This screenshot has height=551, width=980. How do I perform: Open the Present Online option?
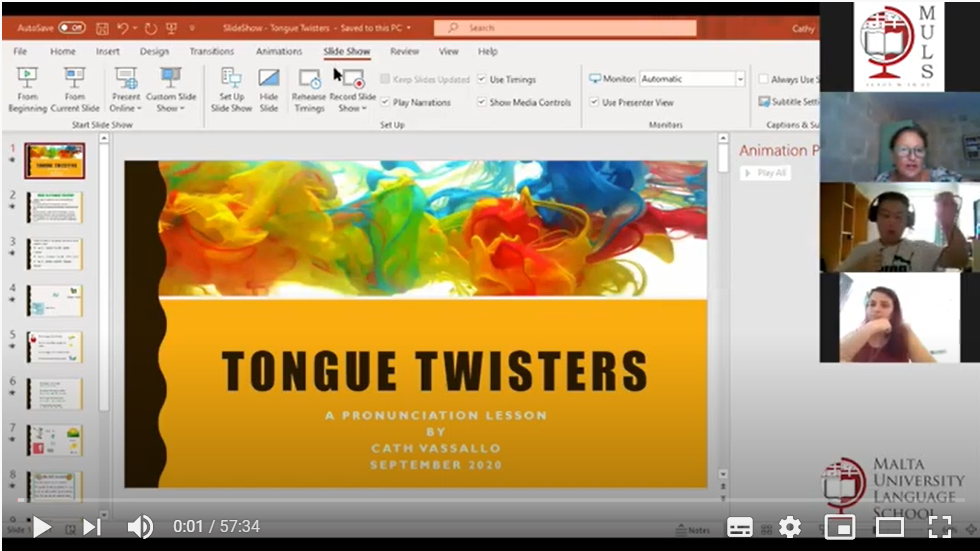click(126, 90)
